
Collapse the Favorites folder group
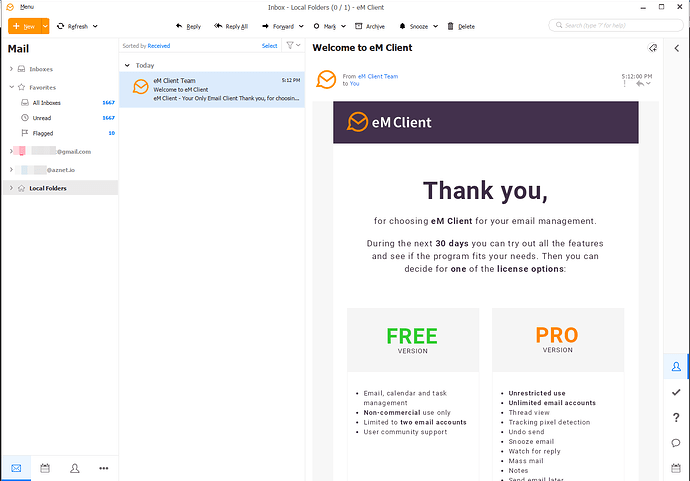coord(11,87)
